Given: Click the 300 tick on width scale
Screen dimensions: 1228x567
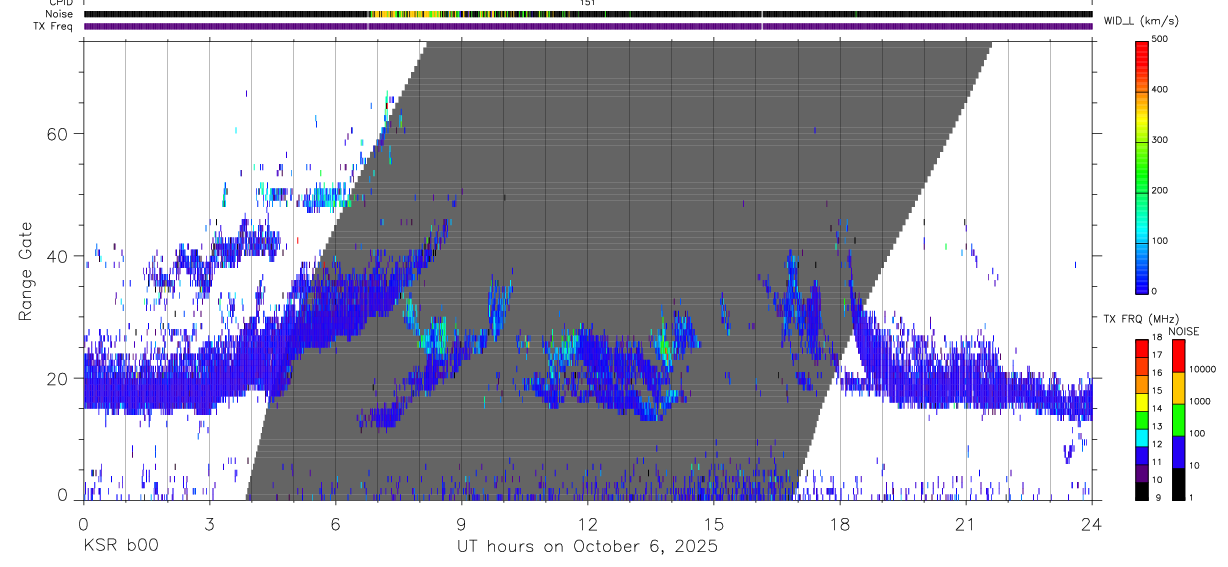Looking at the screenshot, I should pos(1161,140).
